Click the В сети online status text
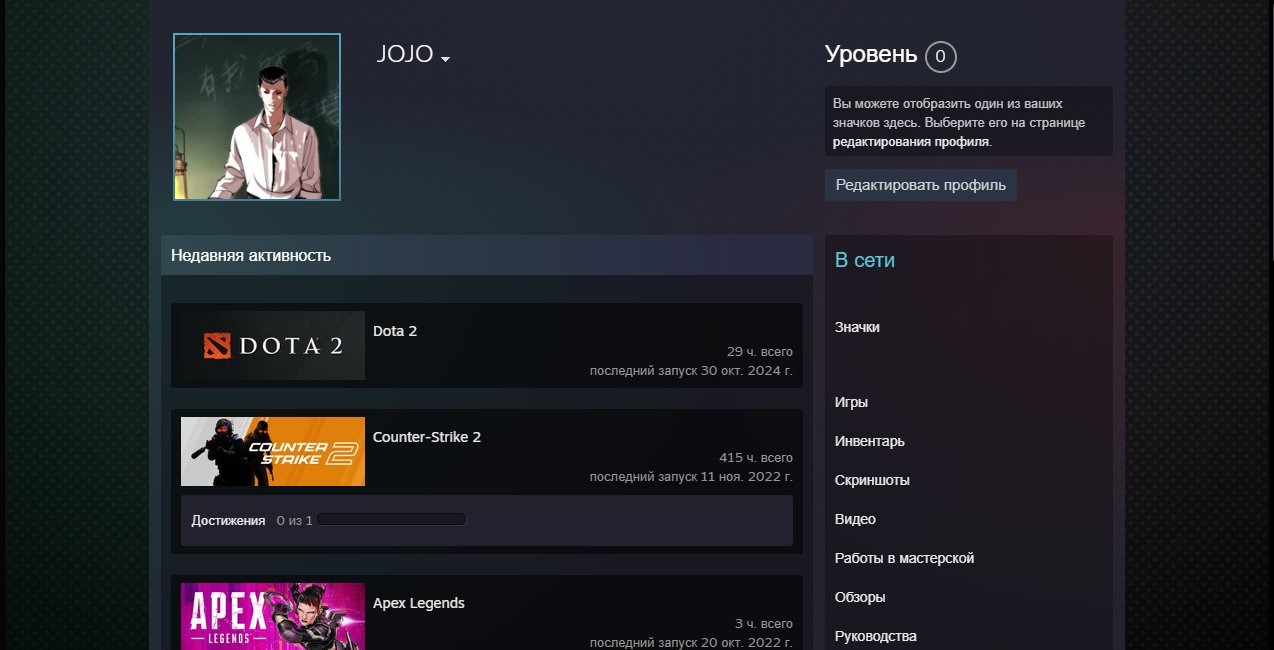The image size is (1274, 650). tap(865, 260)
